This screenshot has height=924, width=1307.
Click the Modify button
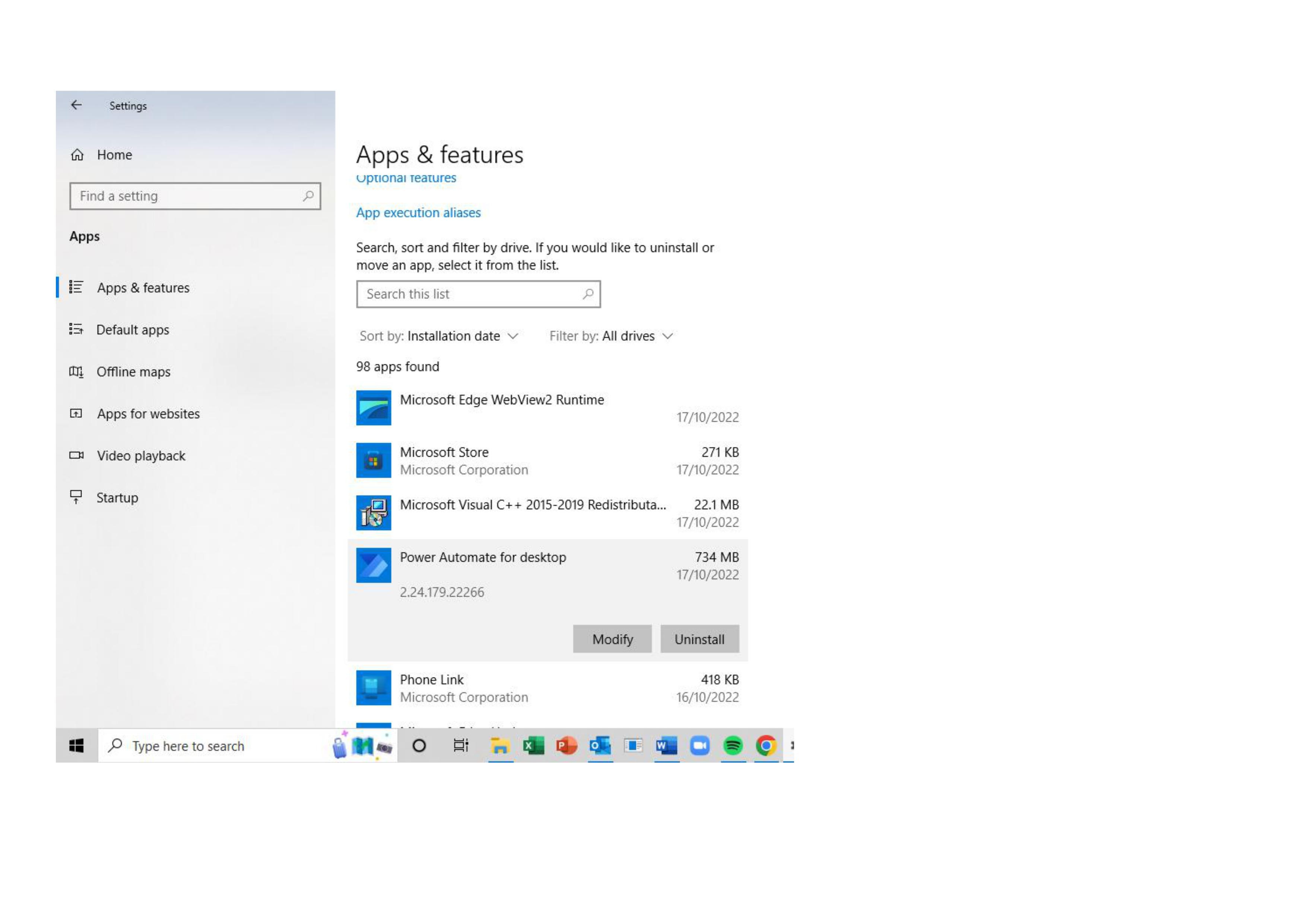click(612, 639)
